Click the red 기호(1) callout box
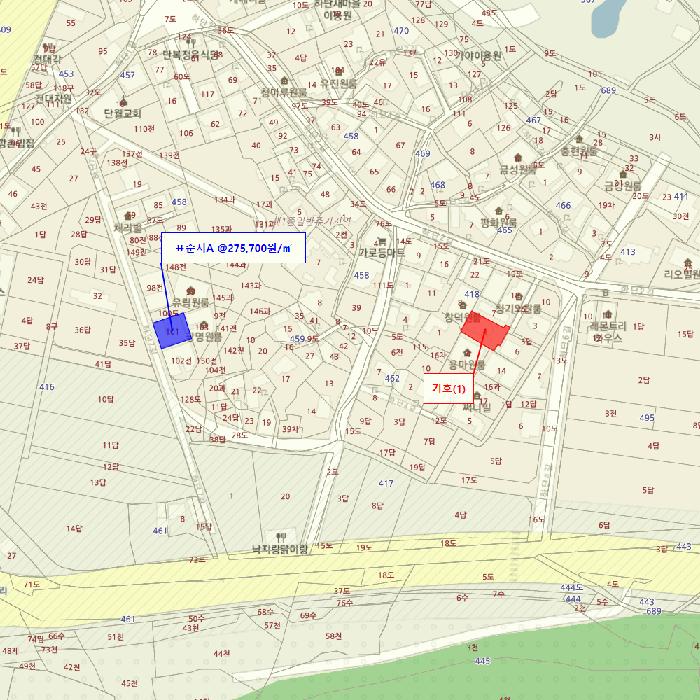This screenshot has width=700, height=700. pyautogui.click(x=448, y=388)
